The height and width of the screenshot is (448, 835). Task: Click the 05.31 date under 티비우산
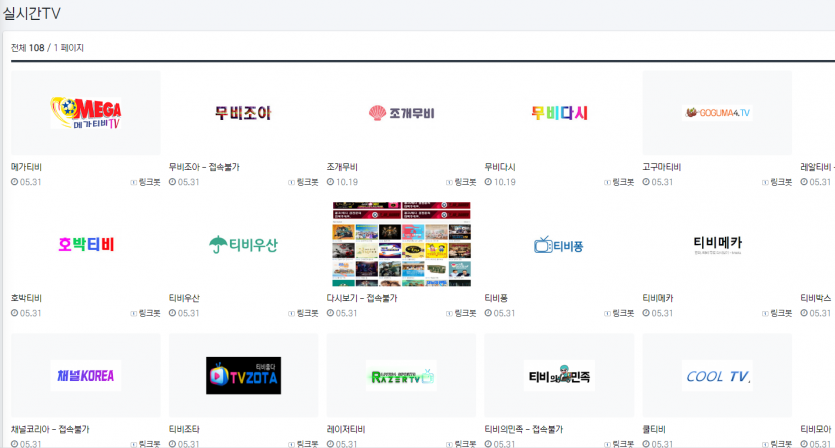point(189,313)
